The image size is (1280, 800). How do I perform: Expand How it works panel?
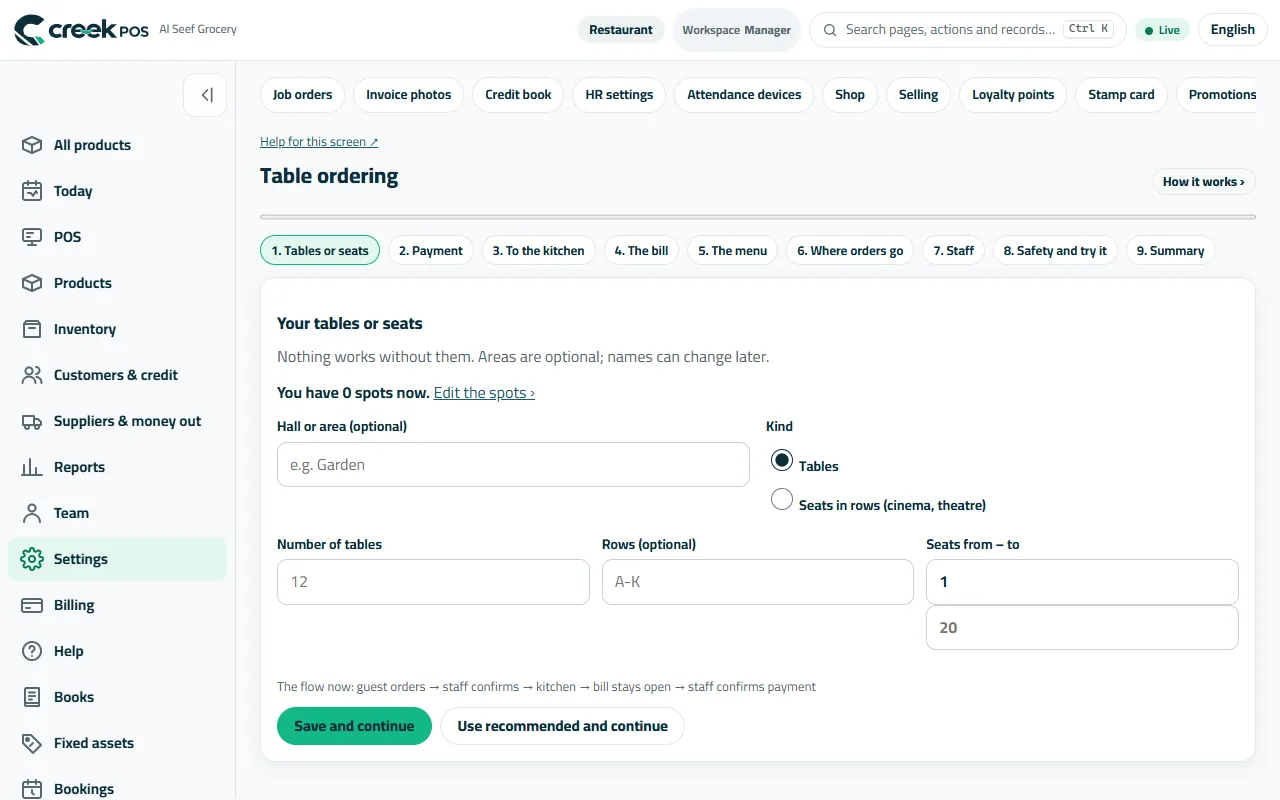click(x=1203, y=182)
